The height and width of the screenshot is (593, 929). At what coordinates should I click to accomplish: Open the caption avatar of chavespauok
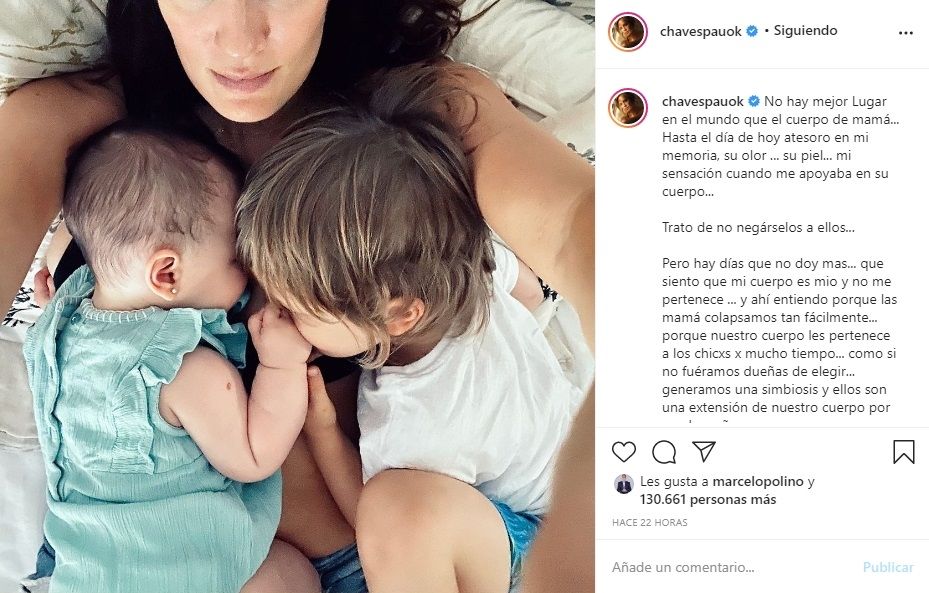tap(627, 108)
